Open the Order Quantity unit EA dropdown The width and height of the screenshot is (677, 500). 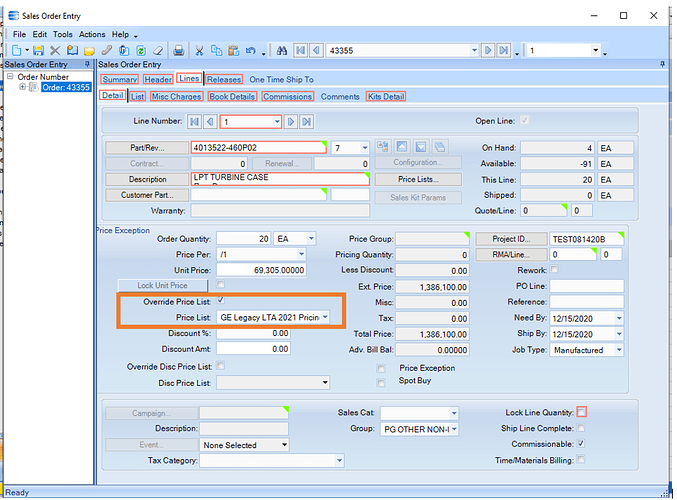point(311,239)
